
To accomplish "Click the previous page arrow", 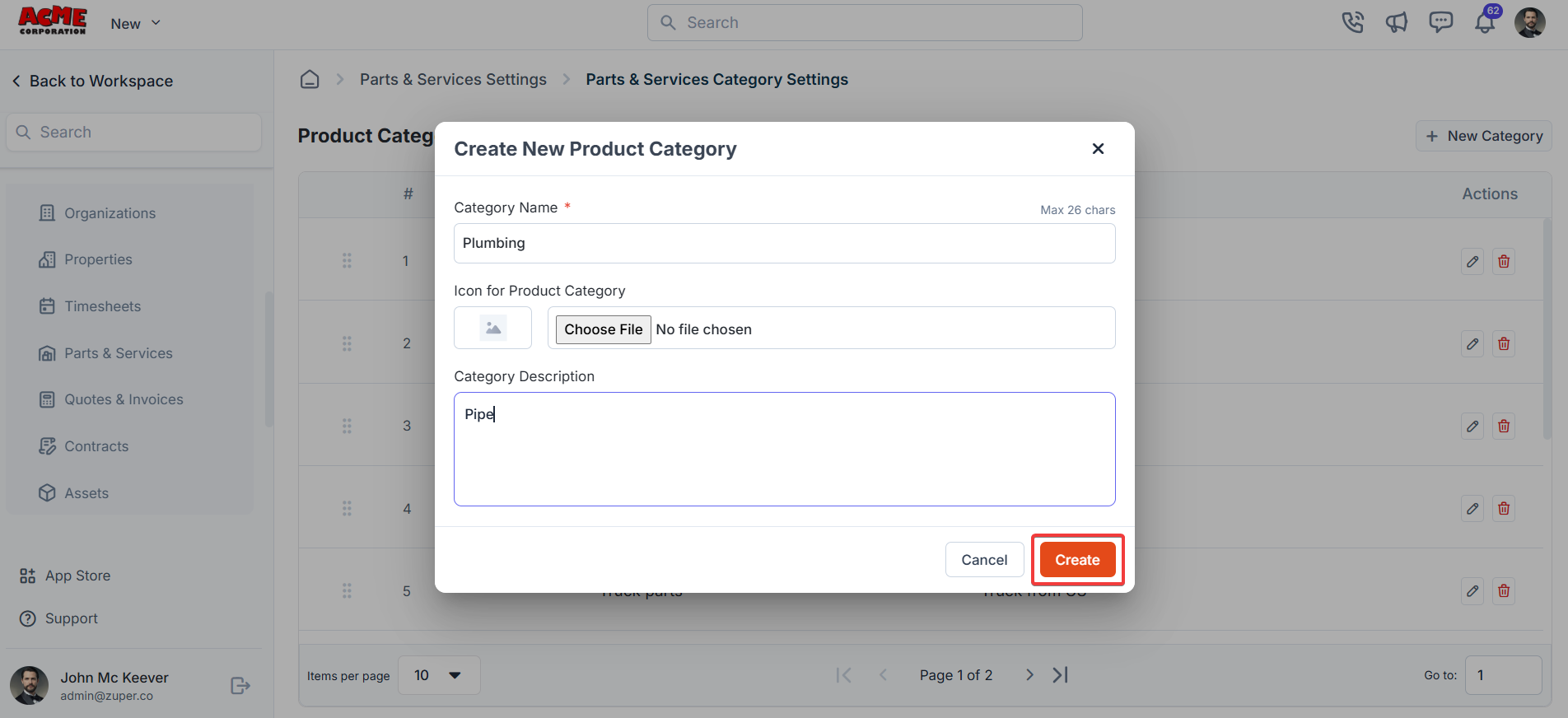I will 883,675.
